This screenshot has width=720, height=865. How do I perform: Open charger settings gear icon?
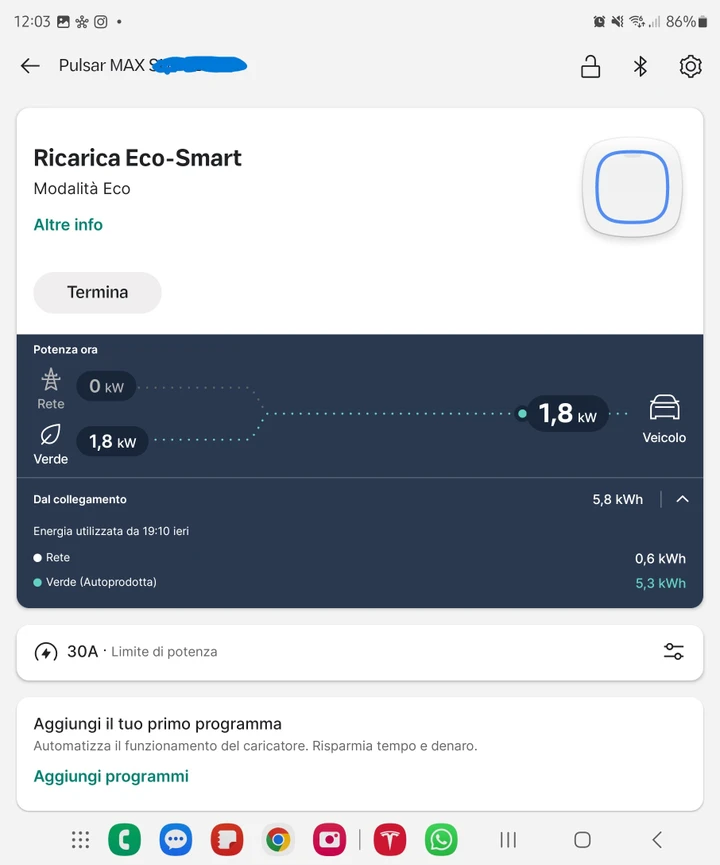click(690, 67)
